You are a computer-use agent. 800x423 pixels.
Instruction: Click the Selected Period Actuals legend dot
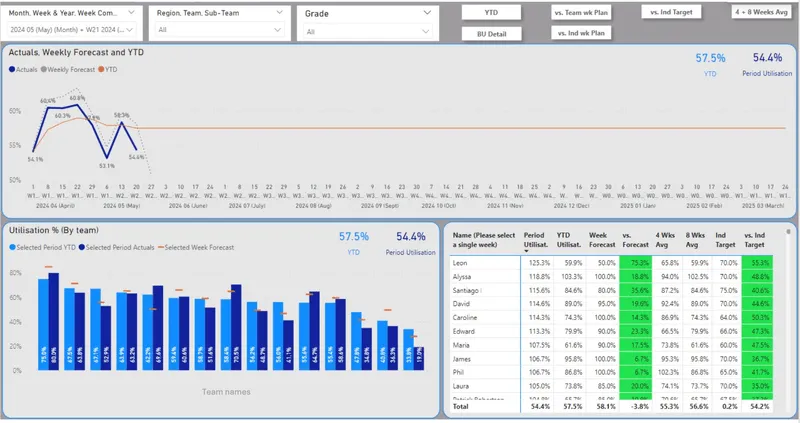tap(82, 247)
